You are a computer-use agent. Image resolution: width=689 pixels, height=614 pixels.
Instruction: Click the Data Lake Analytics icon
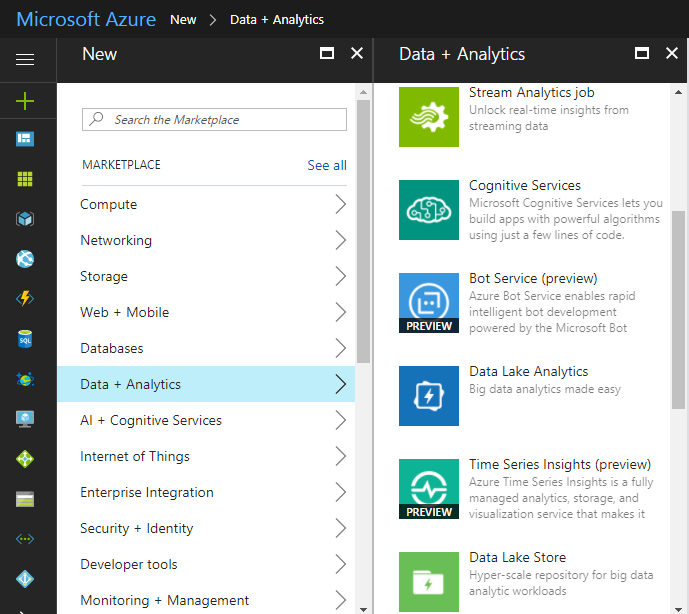pos(429,396)
